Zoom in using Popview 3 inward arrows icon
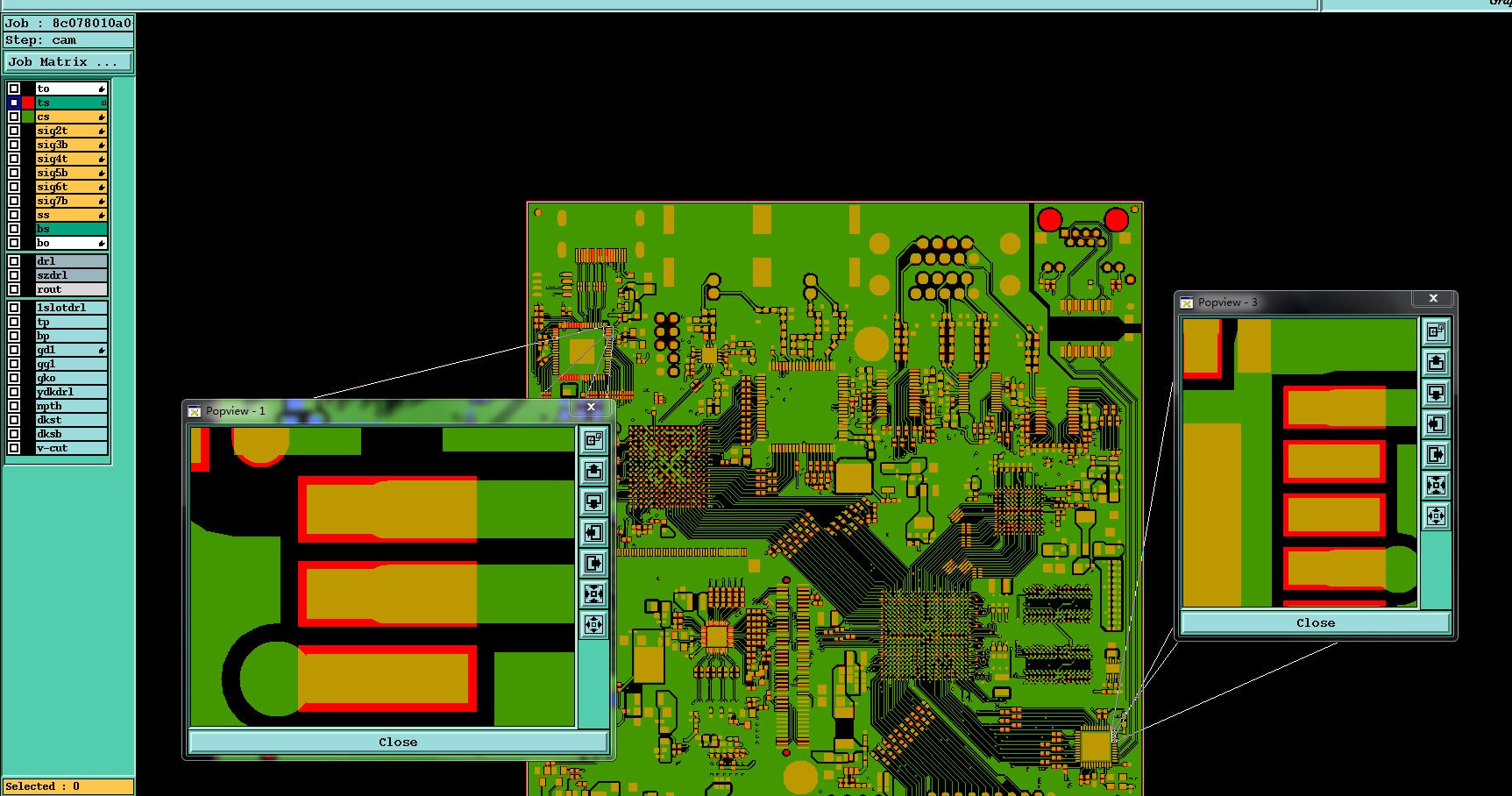This screenshot has height=796, width=1512. [1436, 485]
